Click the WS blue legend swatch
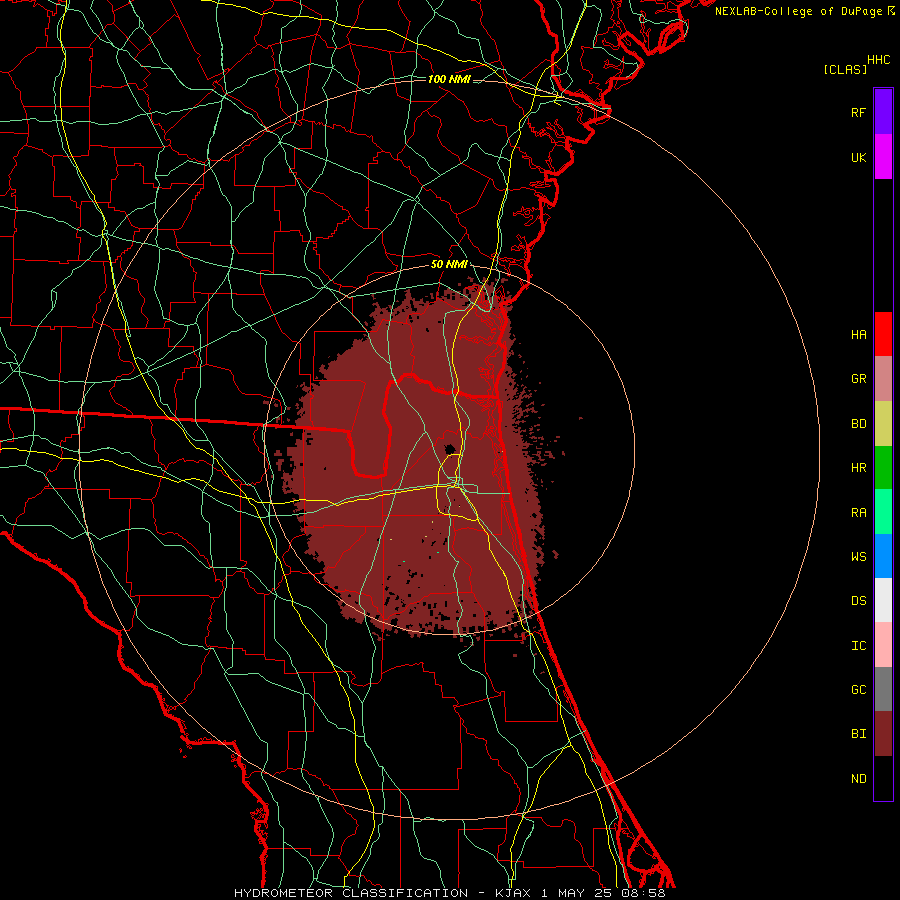The width and height of the screenshot is (900, 900). 883,556
